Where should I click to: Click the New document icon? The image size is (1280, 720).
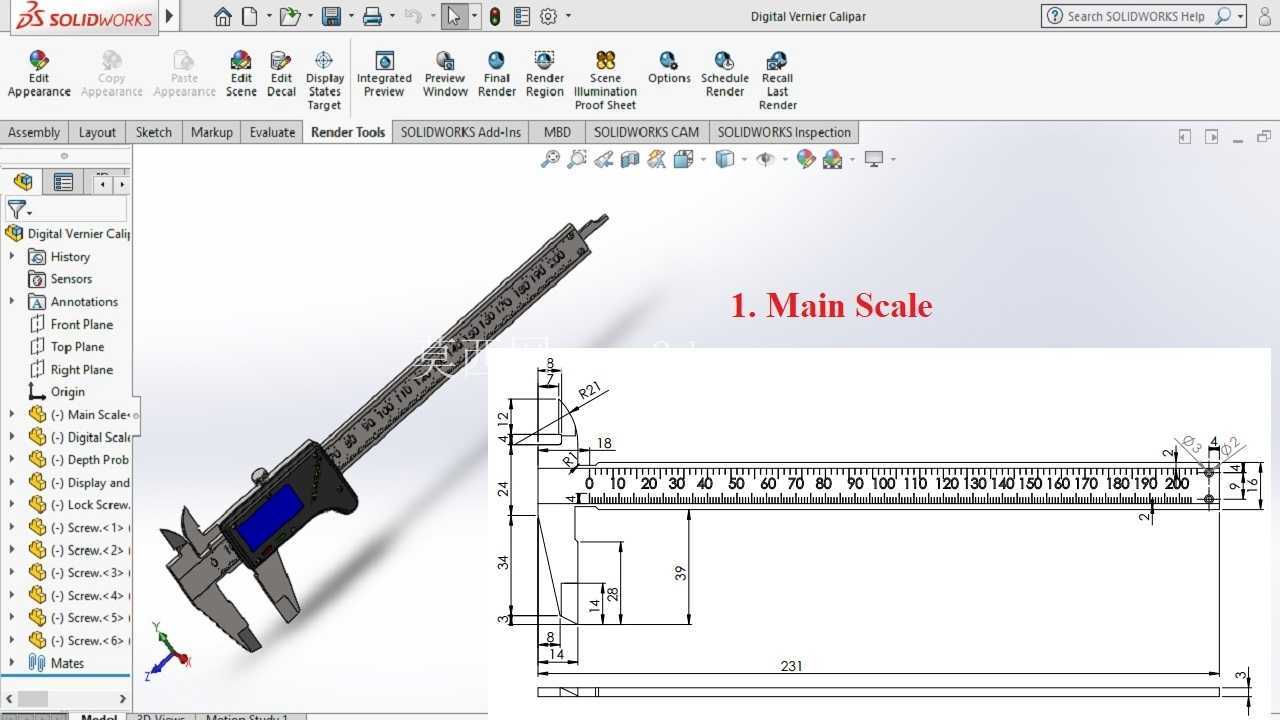point(249,16)
